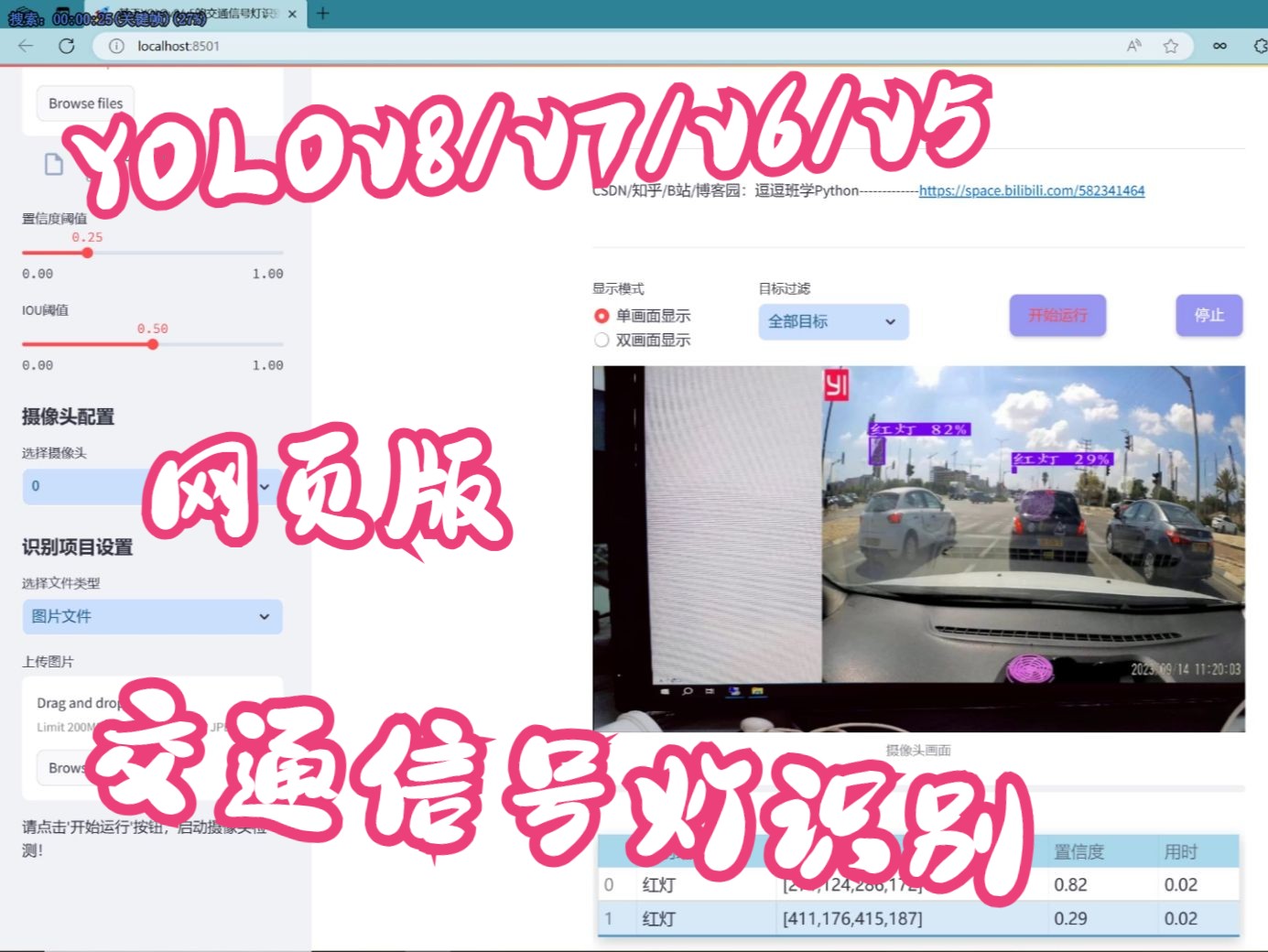This screenshot has width=1268, height=952.
Task: Open the bilibili space hyperlink
Action: [x=1032, y=190]
